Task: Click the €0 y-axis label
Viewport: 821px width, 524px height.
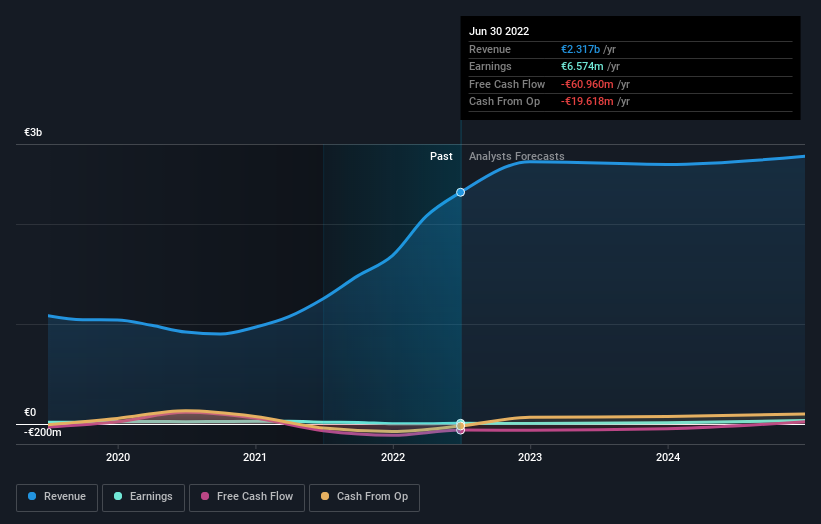Action: point(30,412)
